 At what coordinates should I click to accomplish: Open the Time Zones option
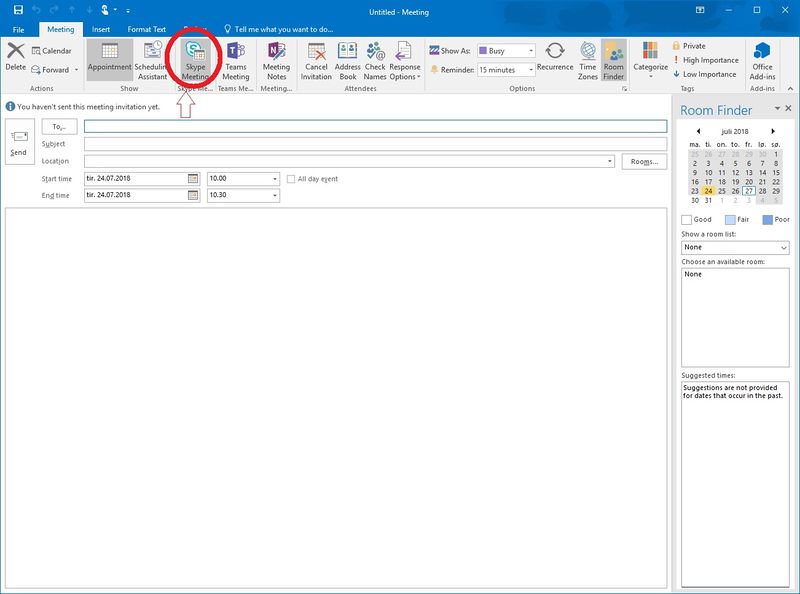(588, 59)
